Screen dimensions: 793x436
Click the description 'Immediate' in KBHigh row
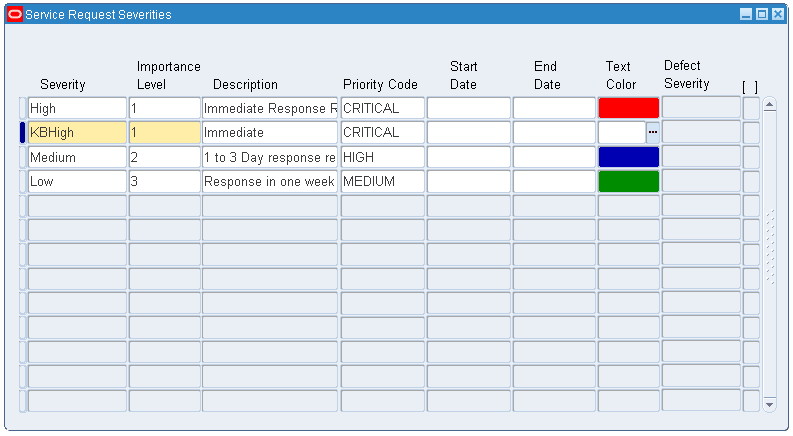[270, 133]
